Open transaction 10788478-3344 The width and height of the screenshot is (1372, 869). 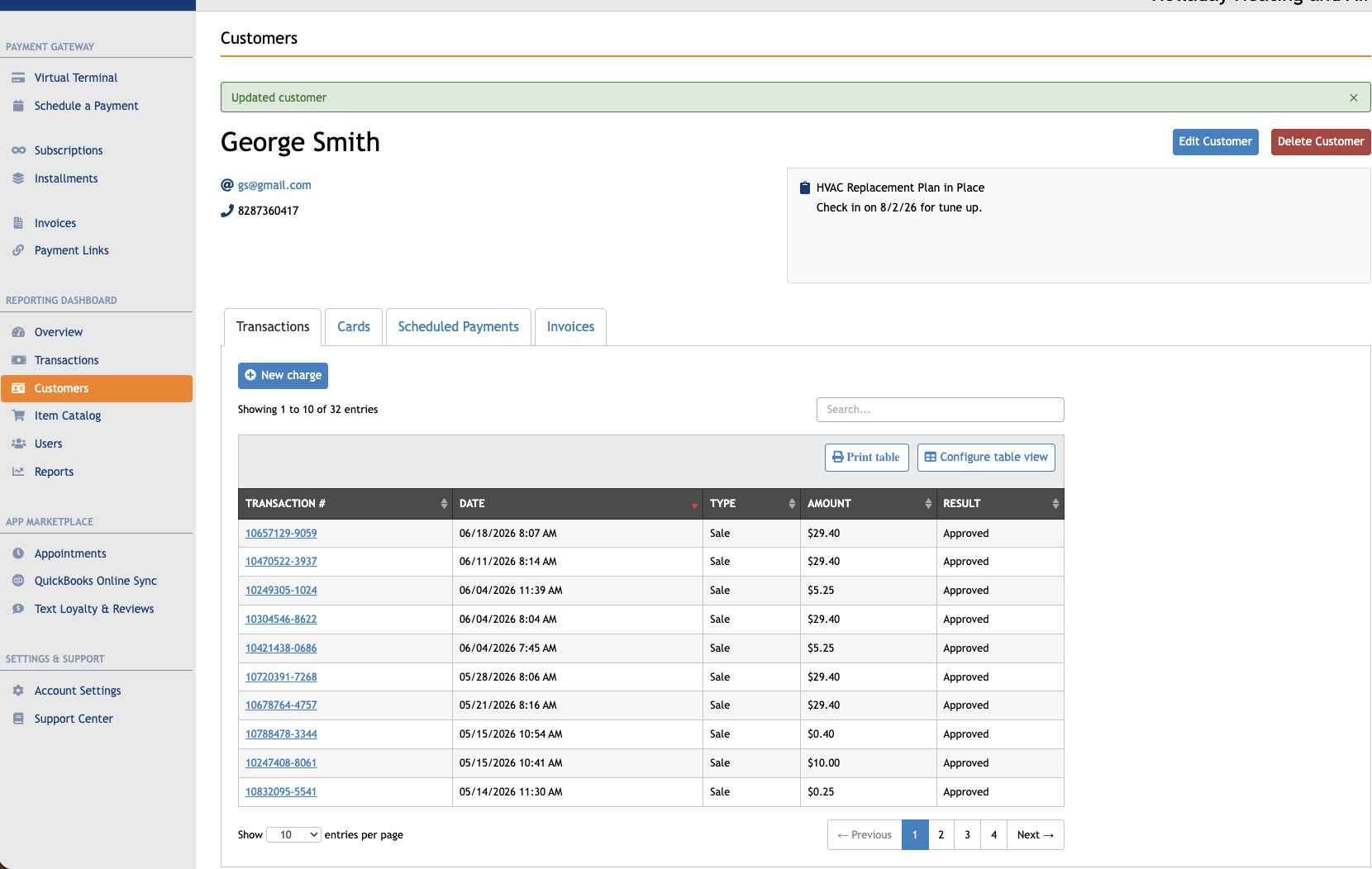point(281,734)
